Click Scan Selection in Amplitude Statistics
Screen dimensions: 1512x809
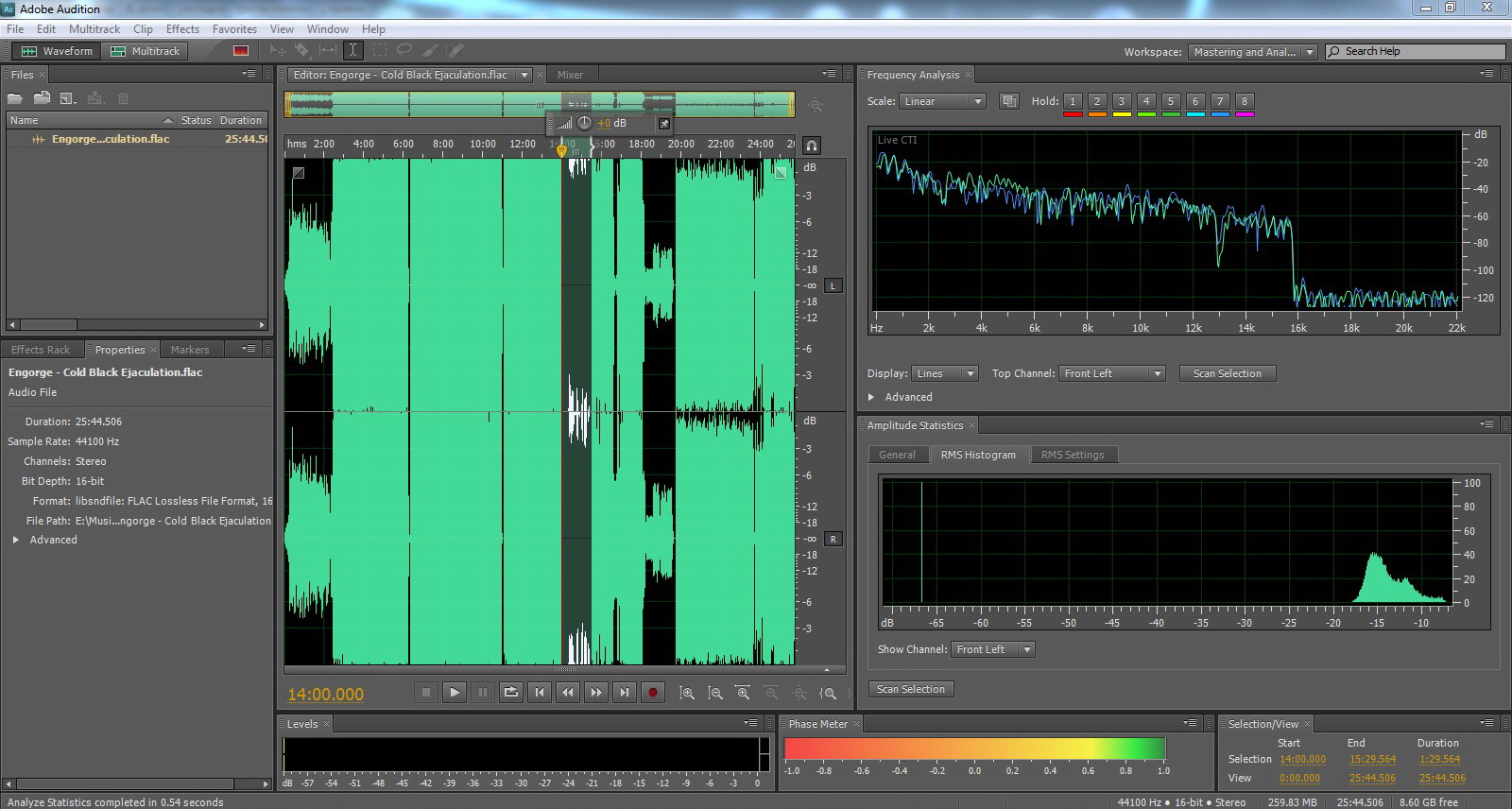click(x=910, y=689)
